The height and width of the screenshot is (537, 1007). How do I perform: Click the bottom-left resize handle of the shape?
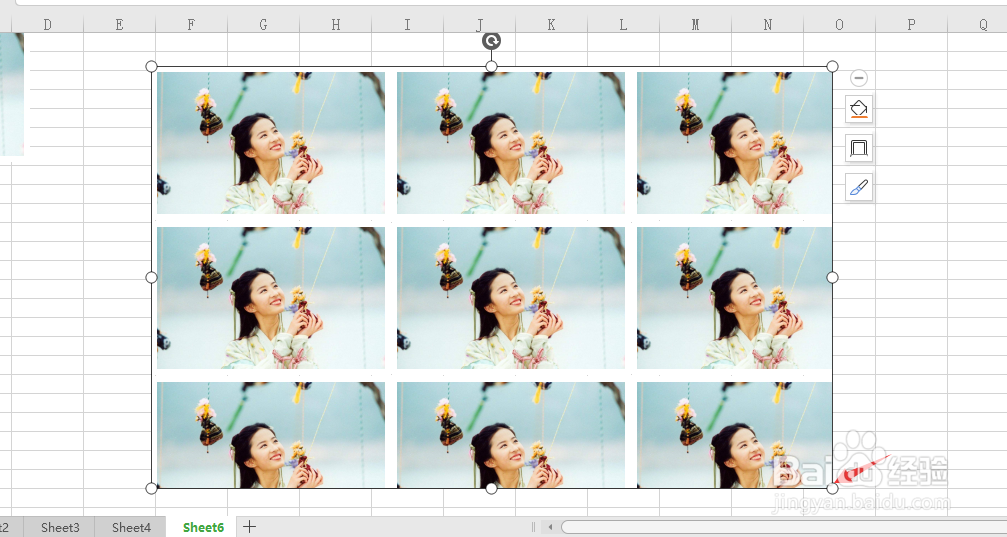point(152,489)
